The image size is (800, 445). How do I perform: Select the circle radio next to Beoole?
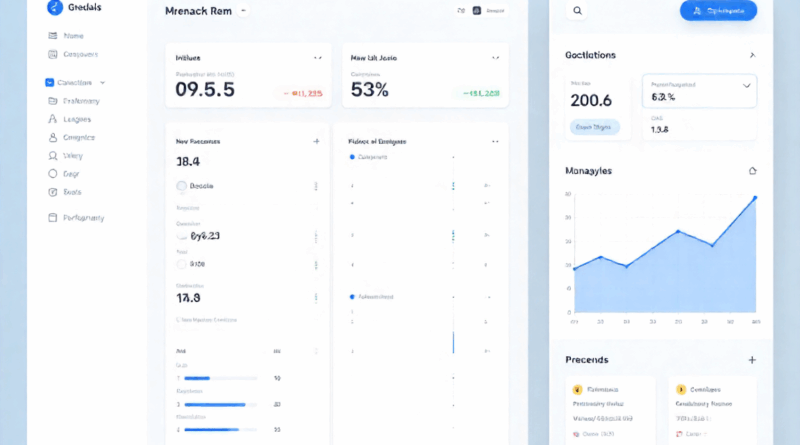coord(182,186)
